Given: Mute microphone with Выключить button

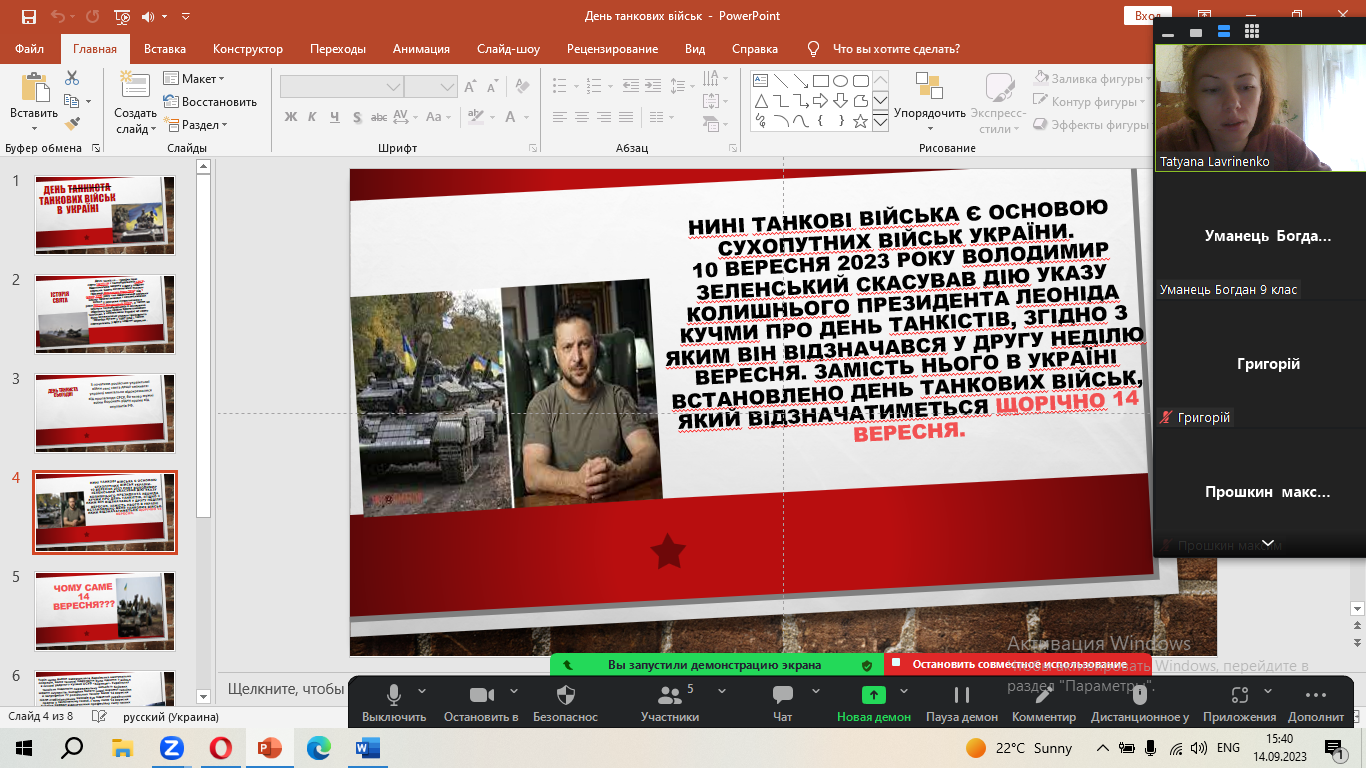Looking at the screenshot, I should pos(394,703).
